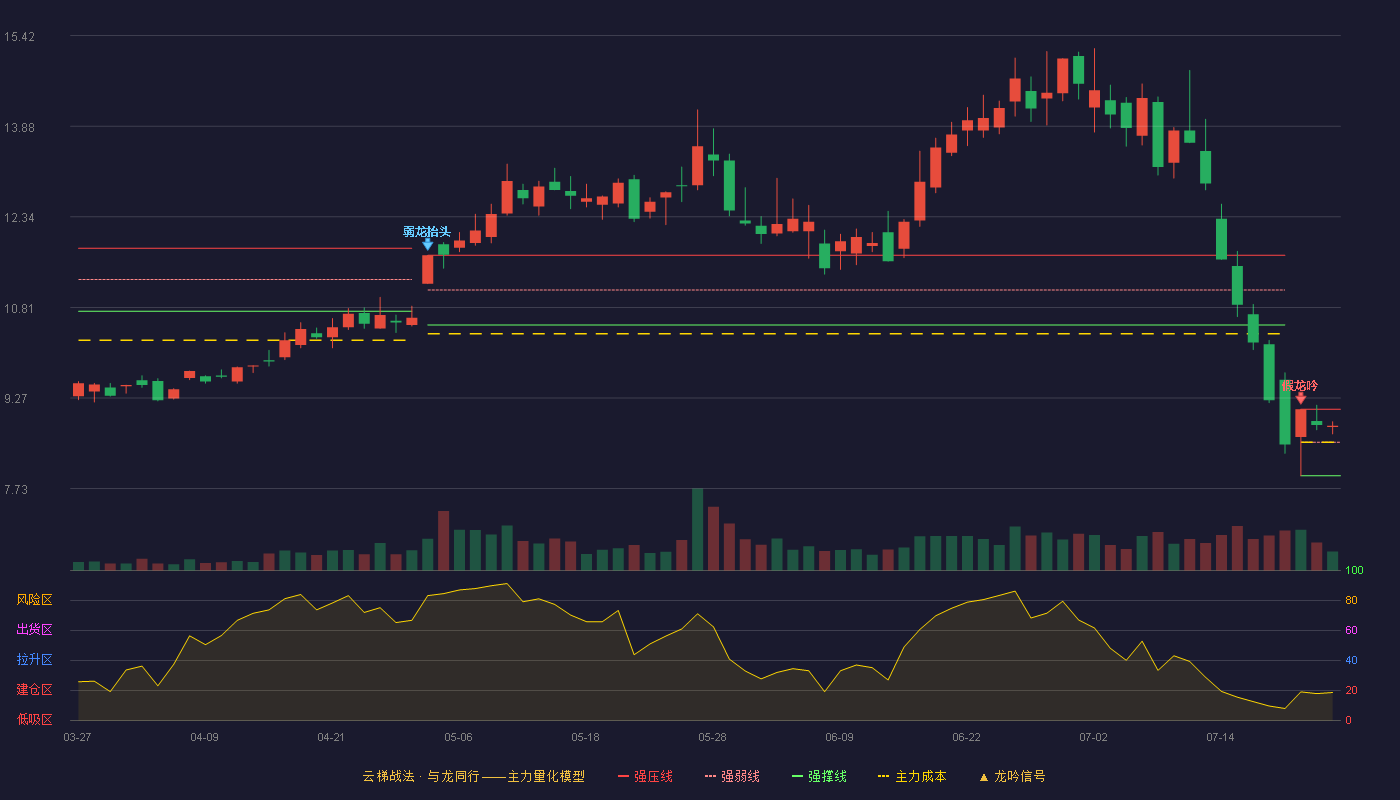Toggle the 强撑线 legend entry
This screenshot has height=800, width=1400.
coord(819,776)
